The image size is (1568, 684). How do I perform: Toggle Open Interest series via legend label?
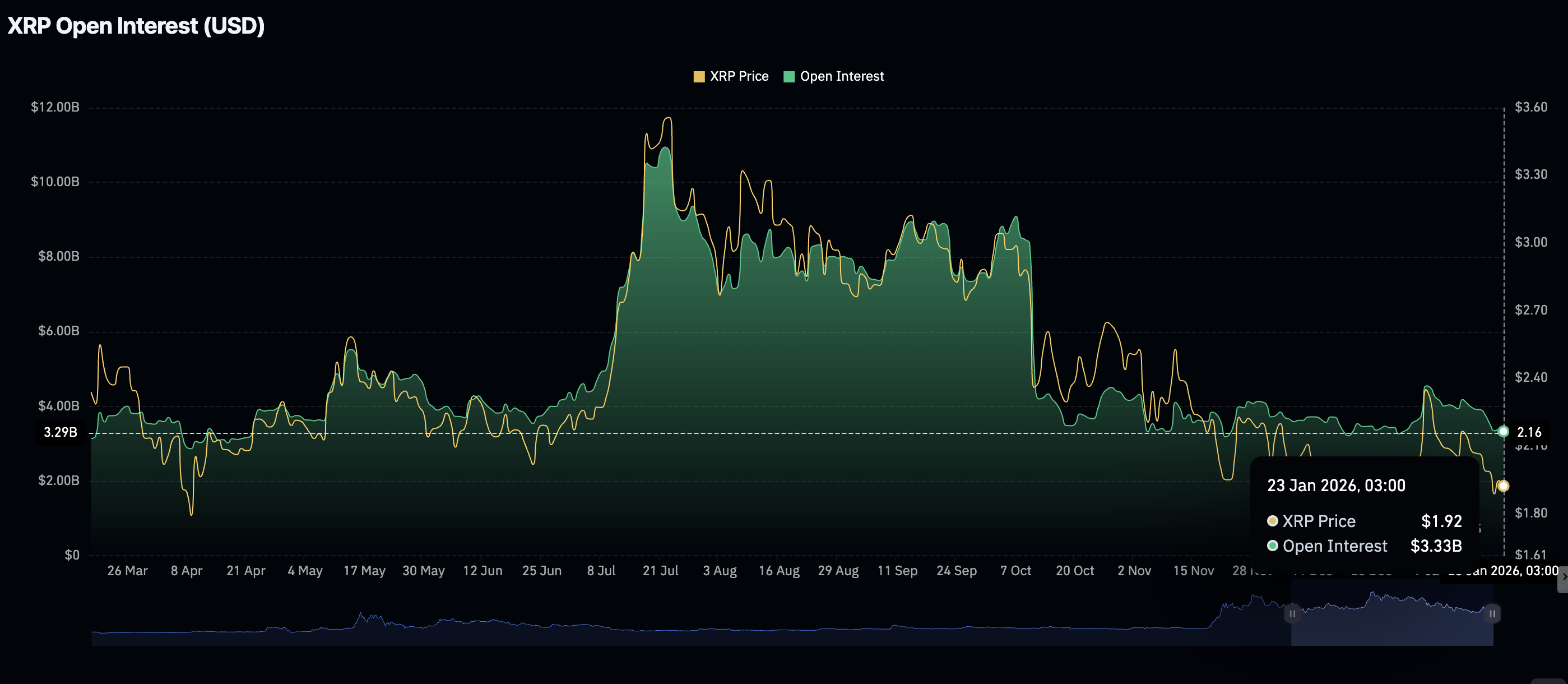pyautogui.click(x=841, y=77)
